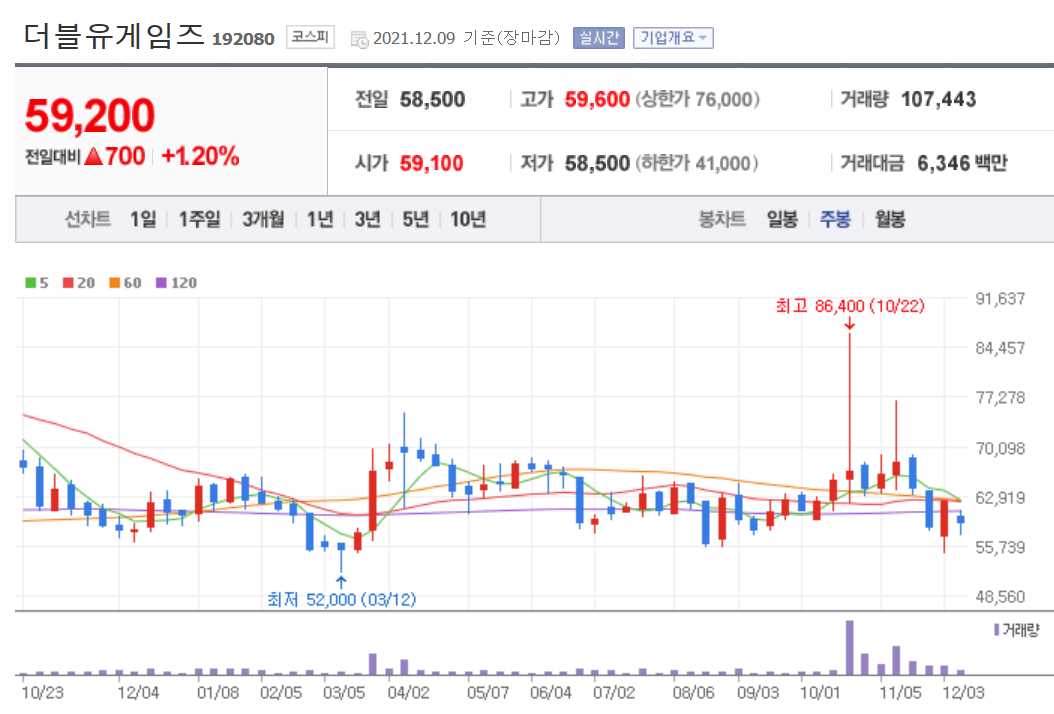Select the 3개월 line chart tab

[x=263, y=219]
